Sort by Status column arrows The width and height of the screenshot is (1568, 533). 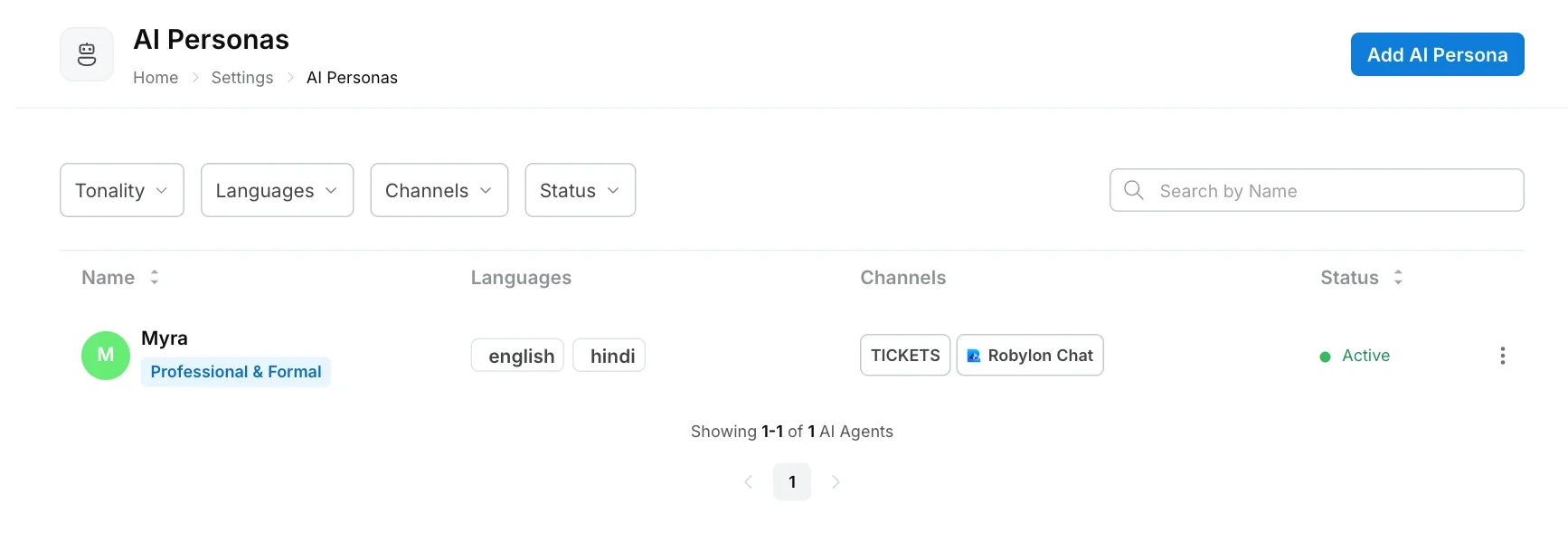coord(1398,277)
